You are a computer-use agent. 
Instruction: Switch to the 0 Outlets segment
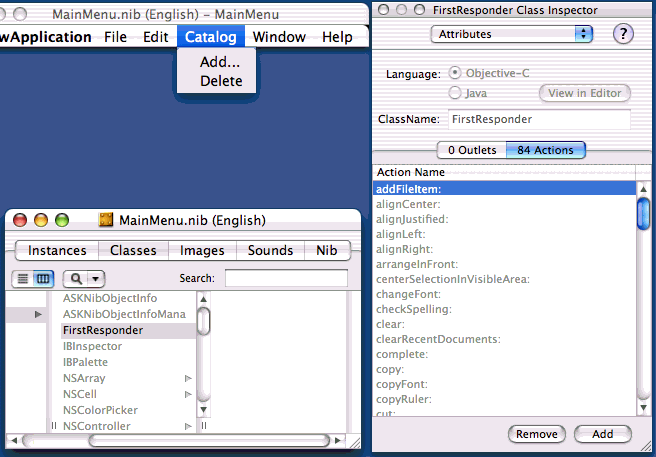click(471, 150)
